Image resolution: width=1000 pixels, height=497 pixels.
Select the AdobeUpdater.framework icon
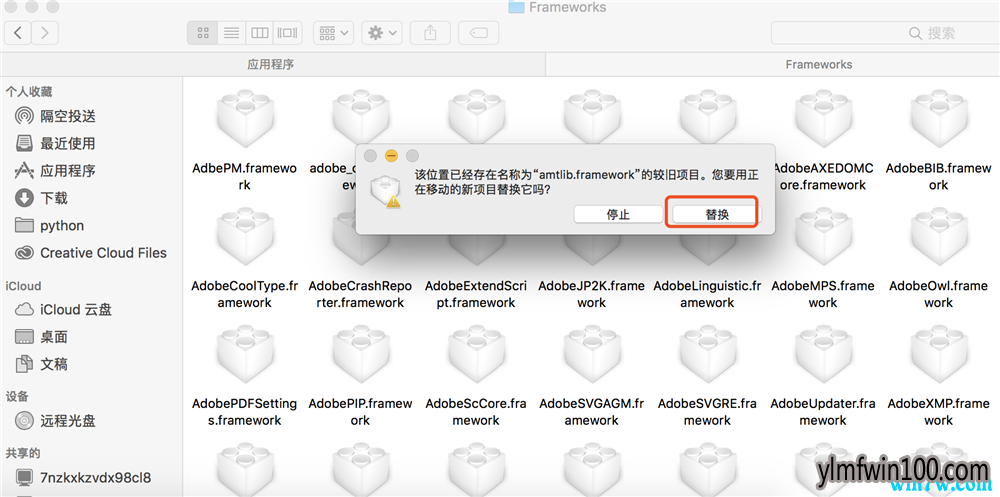(823, 355)
